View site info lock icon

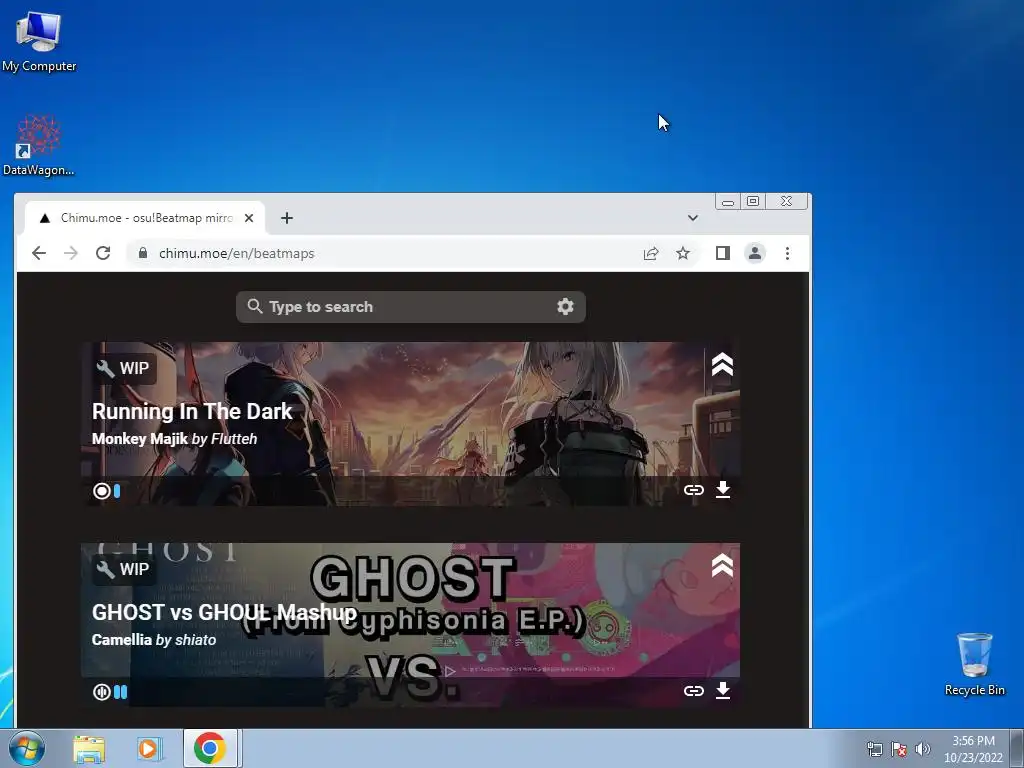click(142, 253)
